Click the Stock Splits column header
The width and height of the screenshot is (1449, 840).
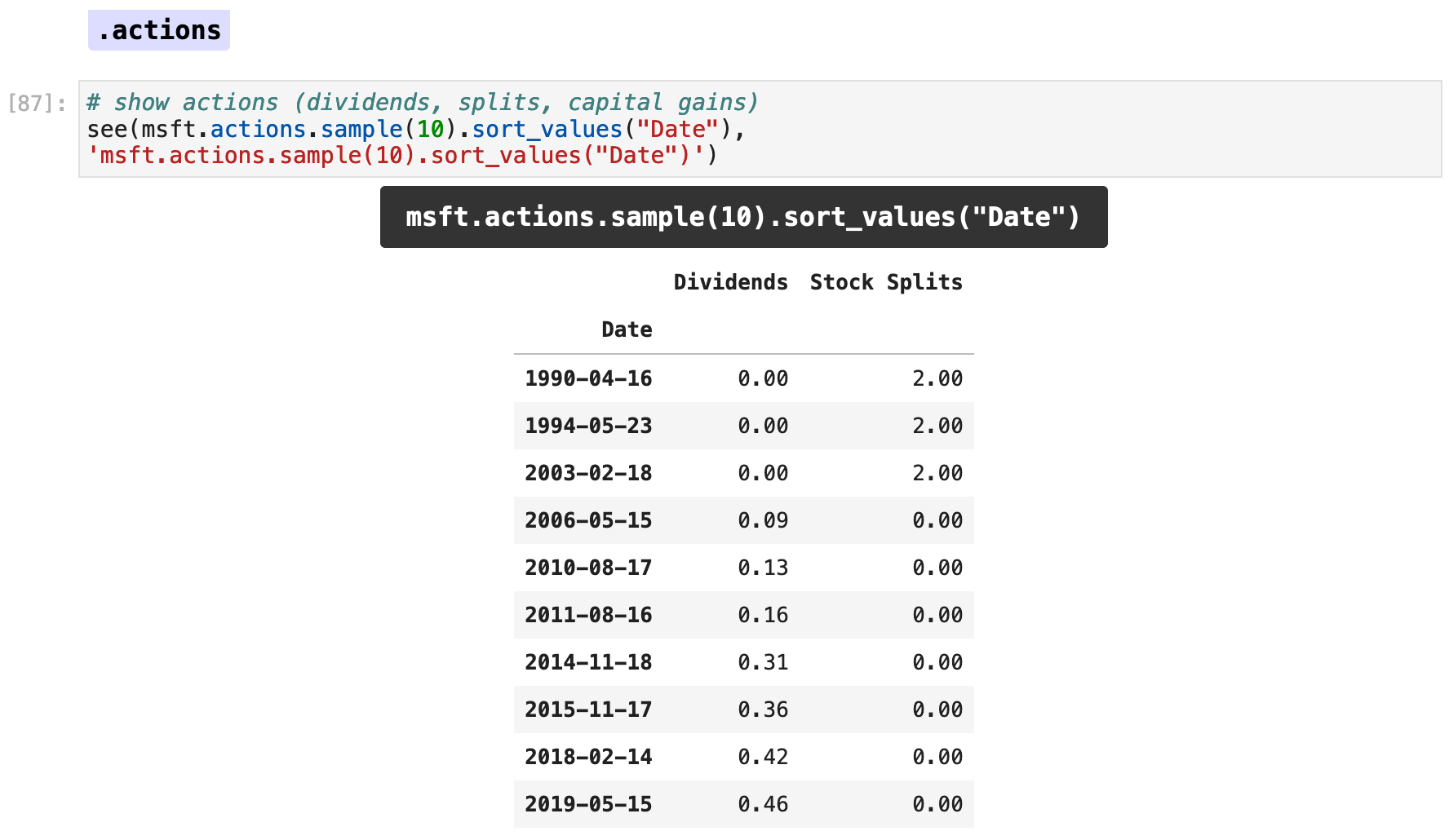(886, 282)
